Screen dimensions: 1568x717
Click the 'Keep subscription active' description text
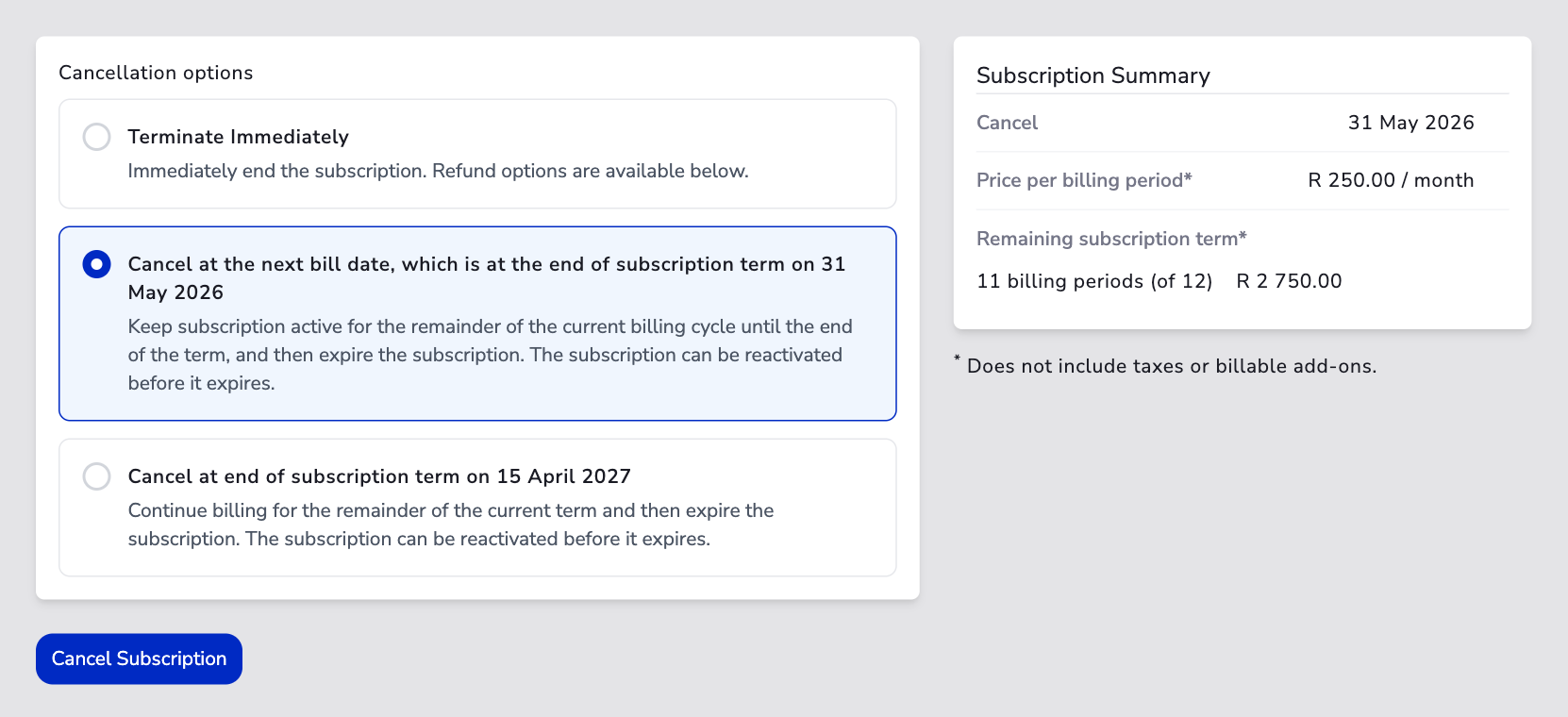pos(490,355)
